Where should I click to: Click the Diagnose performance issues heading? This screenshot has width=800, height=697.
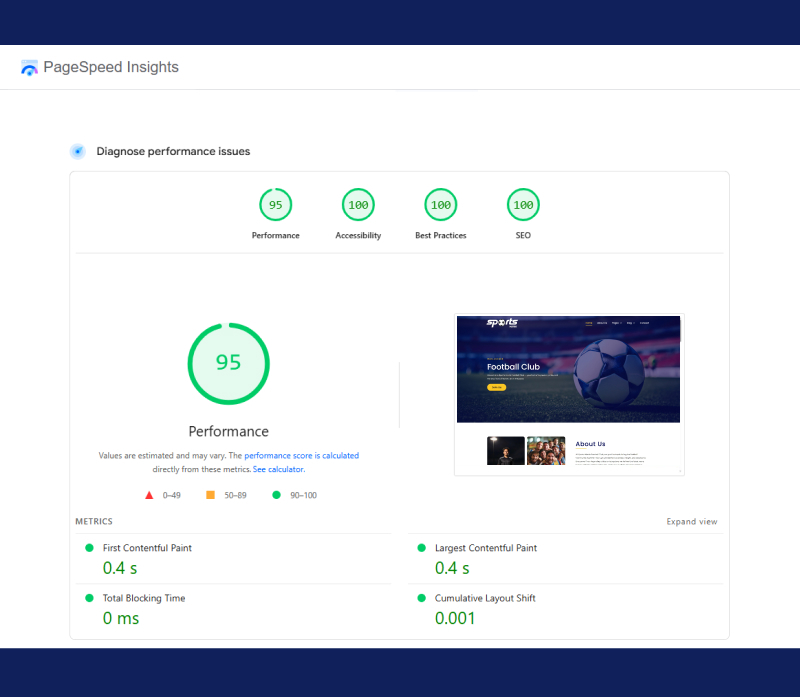tap(173, 152)
